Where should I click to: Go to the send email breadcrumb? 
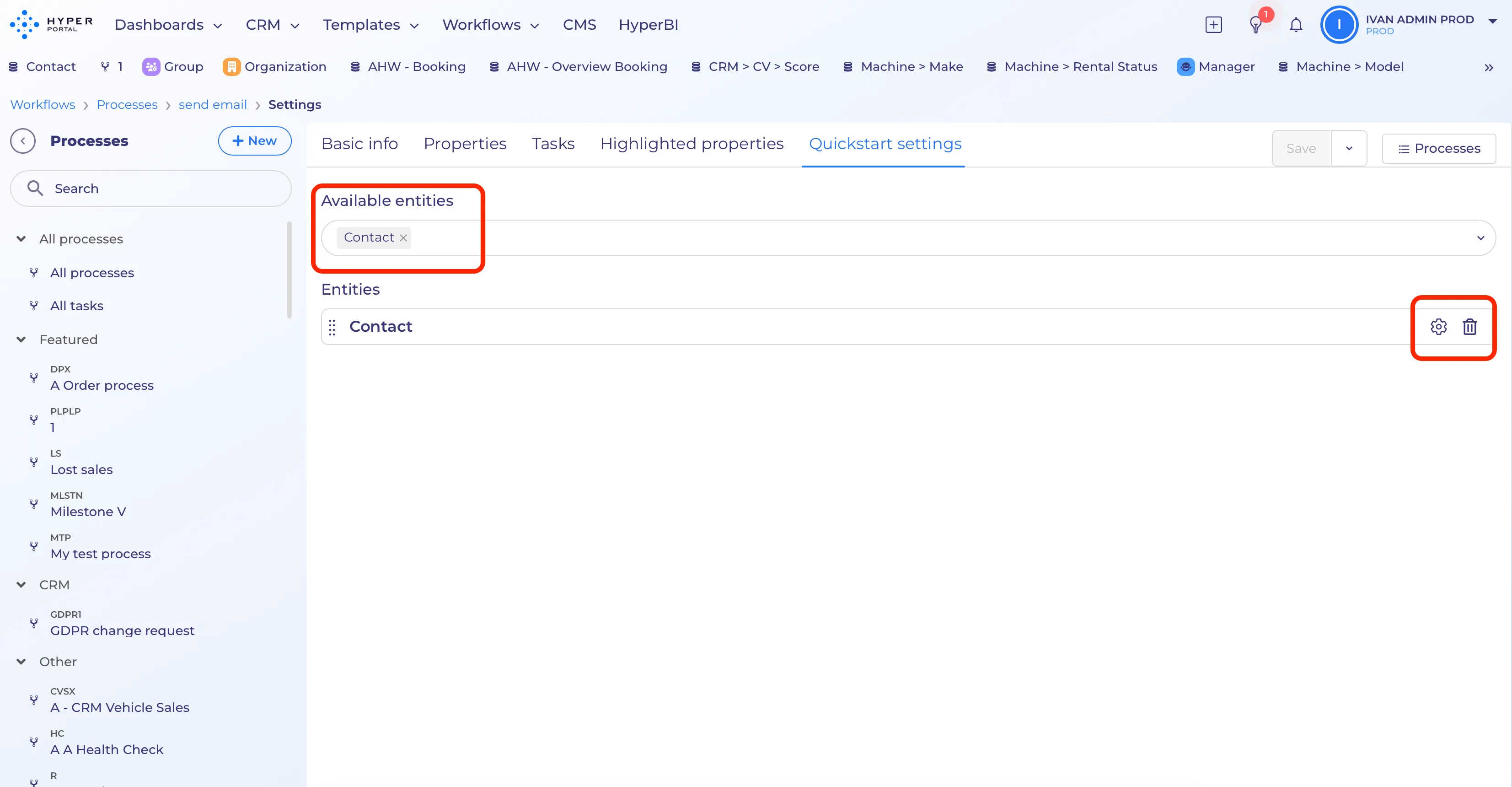[213, 104]
